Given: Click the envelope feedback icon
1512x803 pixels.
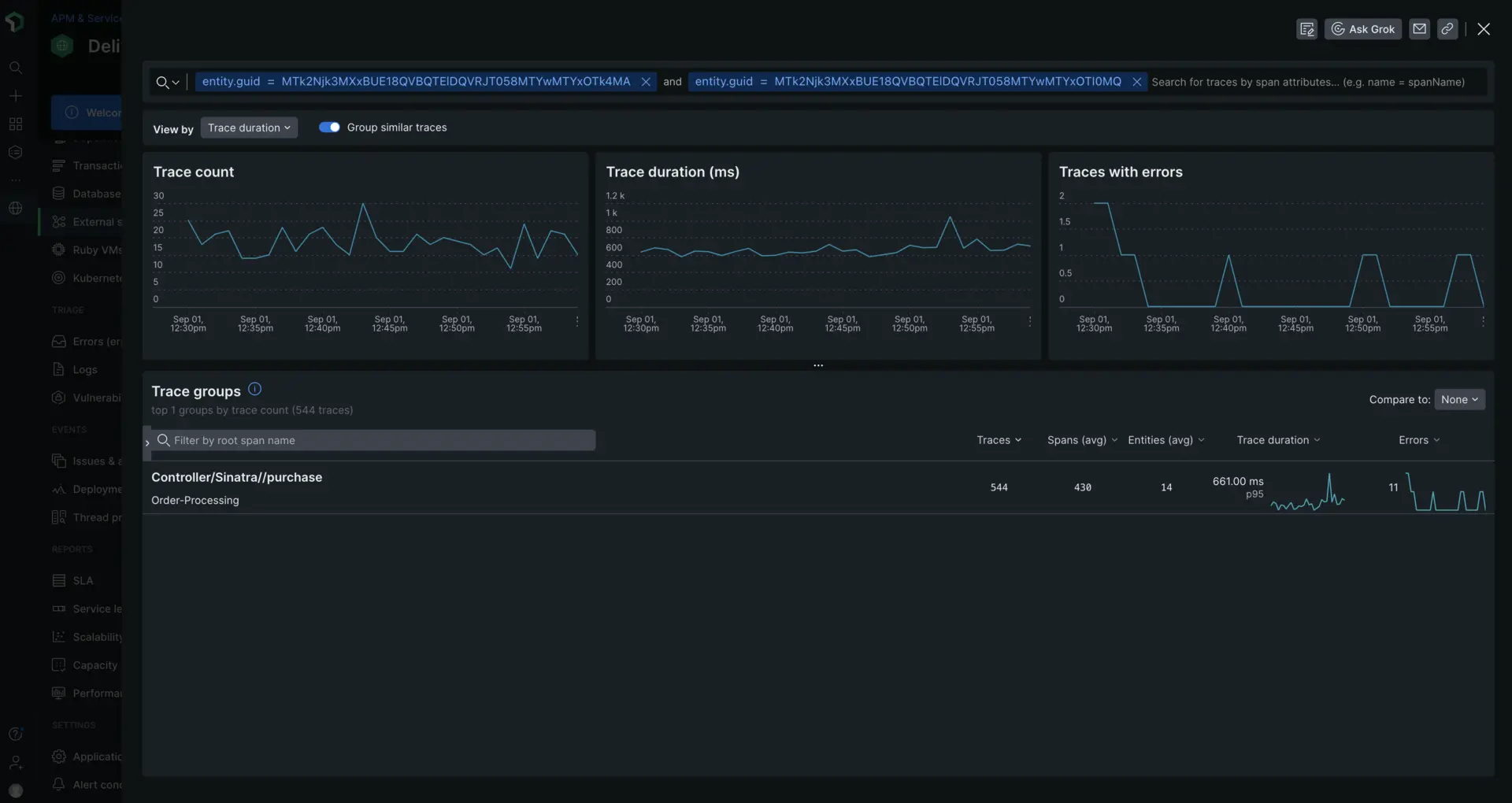Looking at the screenshot, I should tap(1419, 29).
